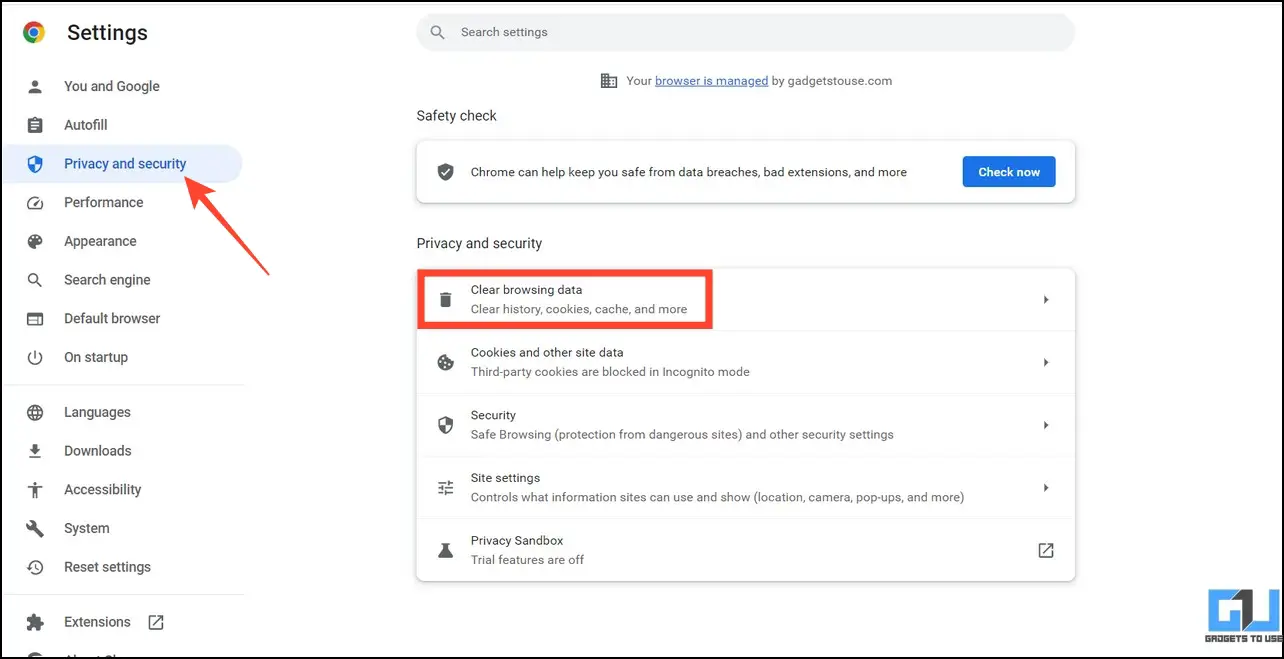
Task: Expand the Site settings row arrow
Action: click(x=1046, y=488)
